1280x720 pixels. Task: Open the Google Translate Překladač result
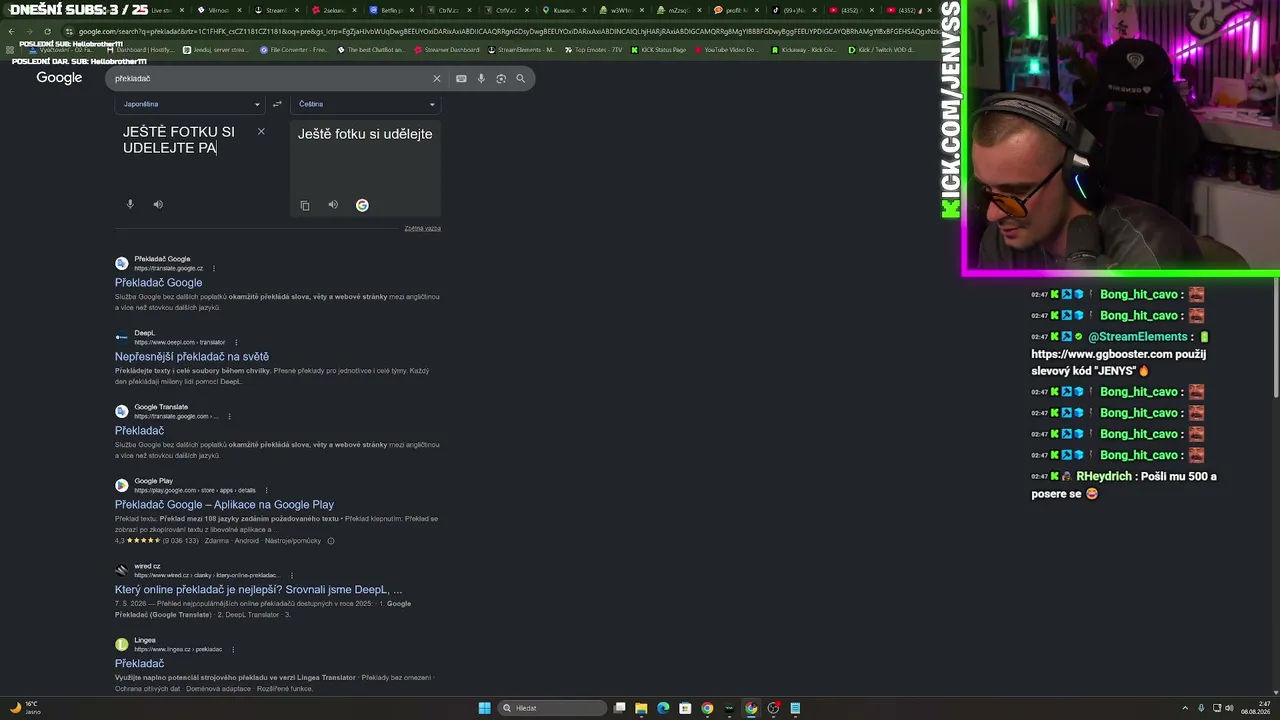click(x=139, y=431)
